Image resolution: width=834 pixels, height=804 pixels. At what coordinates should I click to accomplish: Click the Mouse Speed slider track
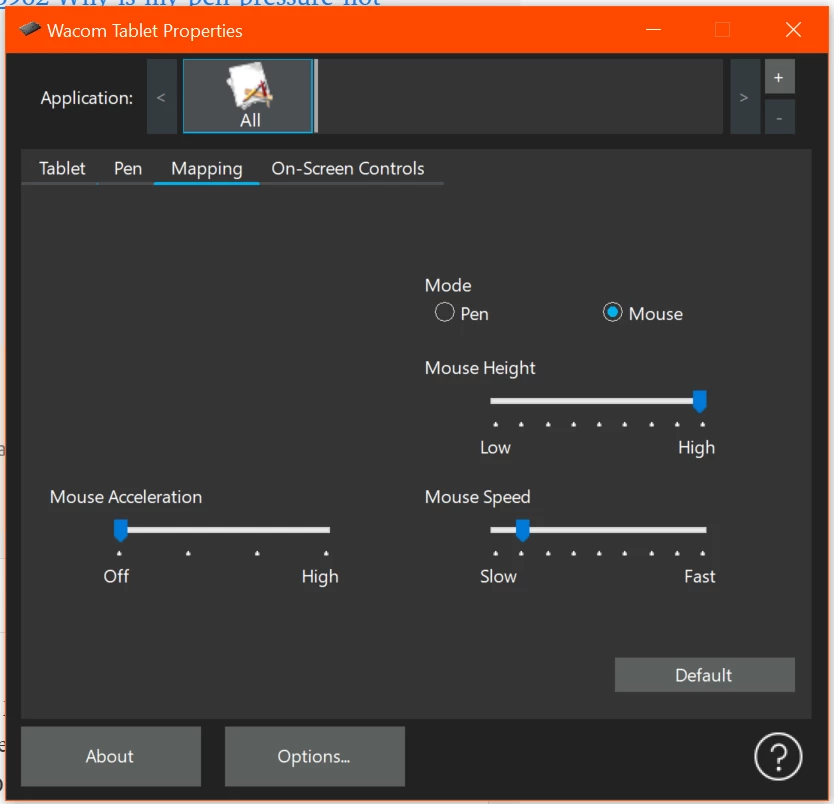pyautogui.click(x=598, y=530)
